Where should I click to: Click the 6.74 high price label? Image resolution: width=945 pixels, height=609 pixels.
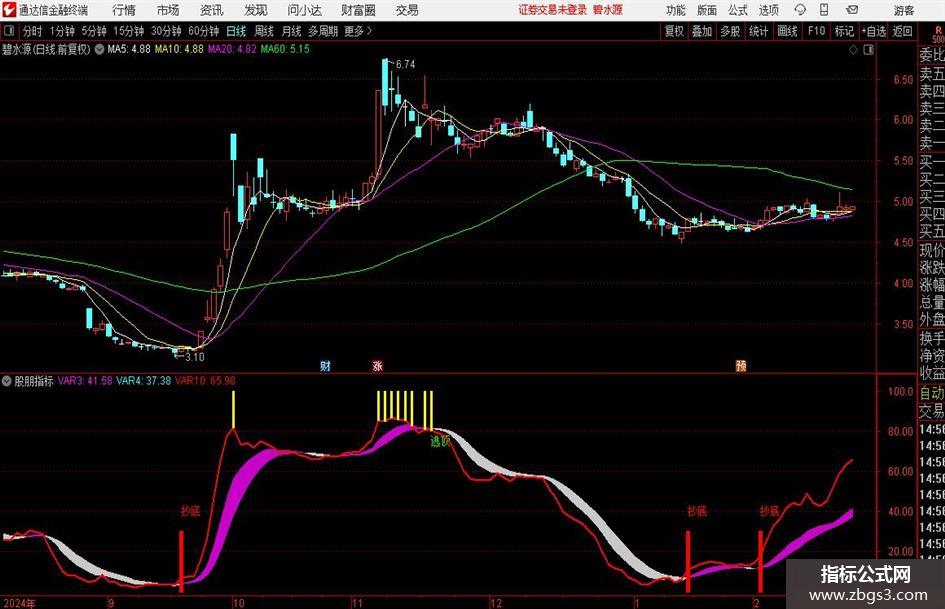(x=406, y=64)
